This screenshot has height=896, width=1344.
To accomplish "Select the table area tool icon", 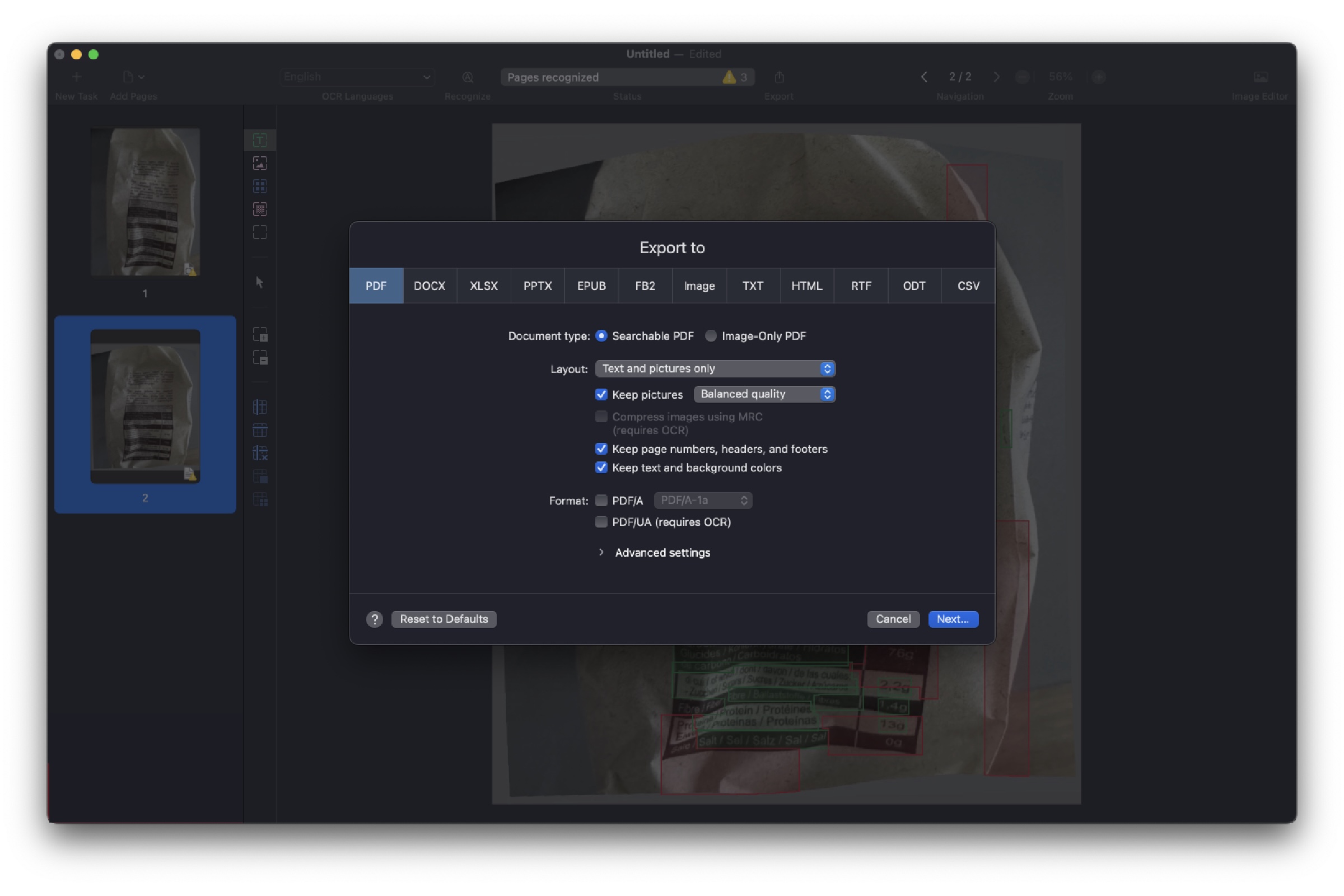I will point(260,186).
